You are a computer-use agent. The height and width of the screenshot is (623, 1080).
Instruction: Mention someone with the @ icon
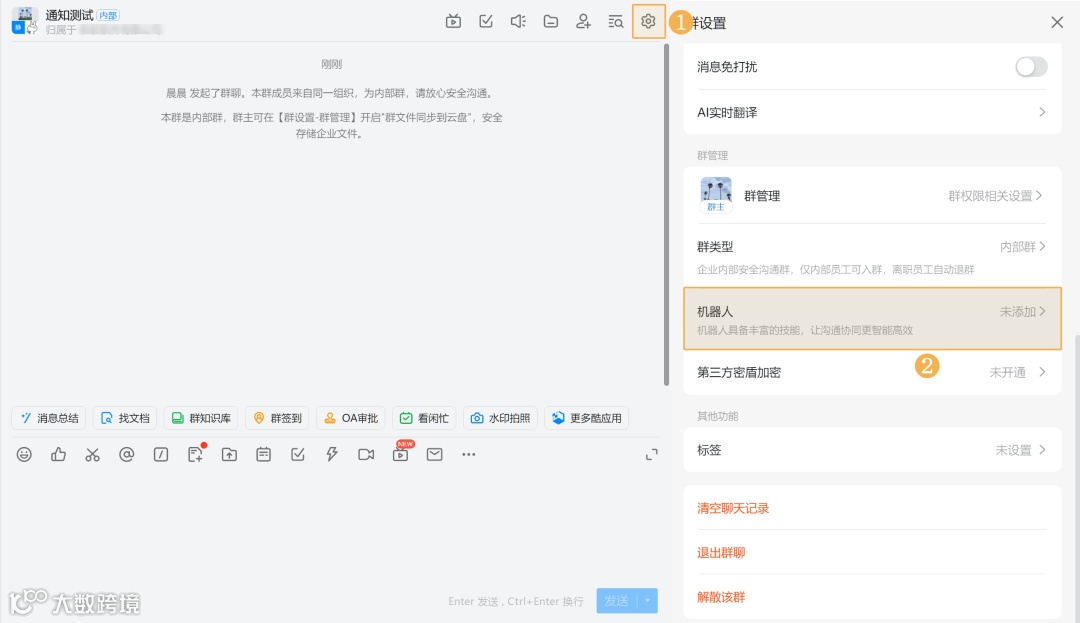pos(126,454)
